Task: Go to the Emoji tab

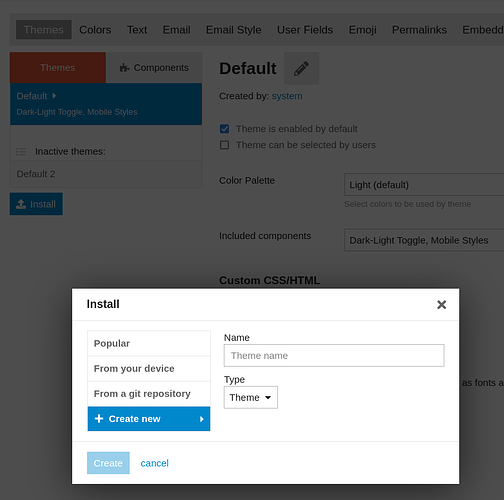Action: pyautogui.click(x=363, y=30)
